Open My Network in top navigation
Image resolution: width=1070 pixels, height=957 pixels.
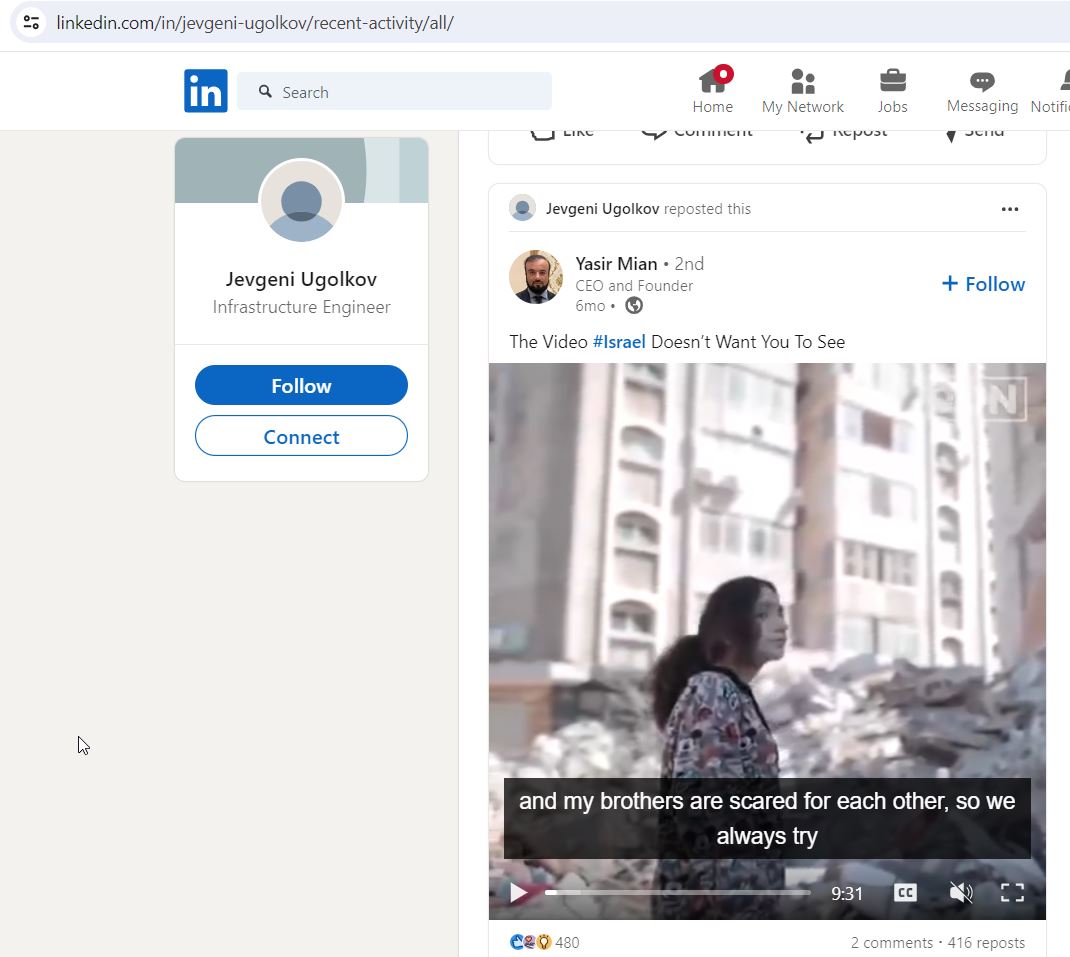click(x=802, y=90)
